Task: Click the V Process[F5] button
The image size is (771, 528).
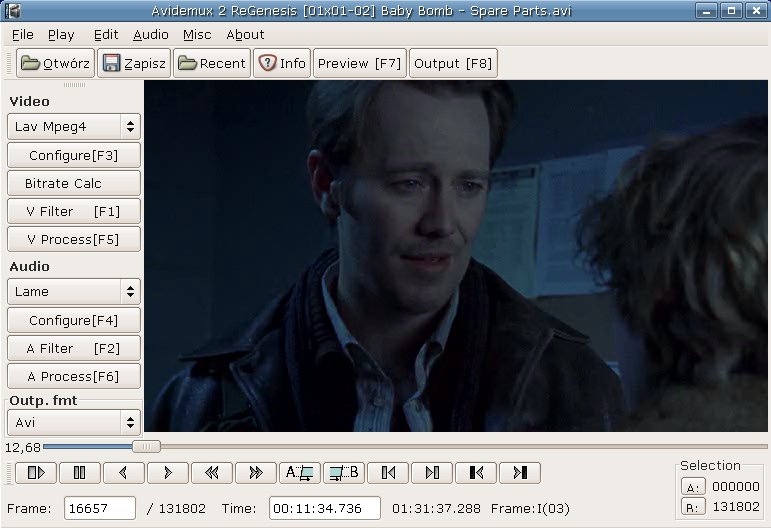Action: (x=74, y=239)
